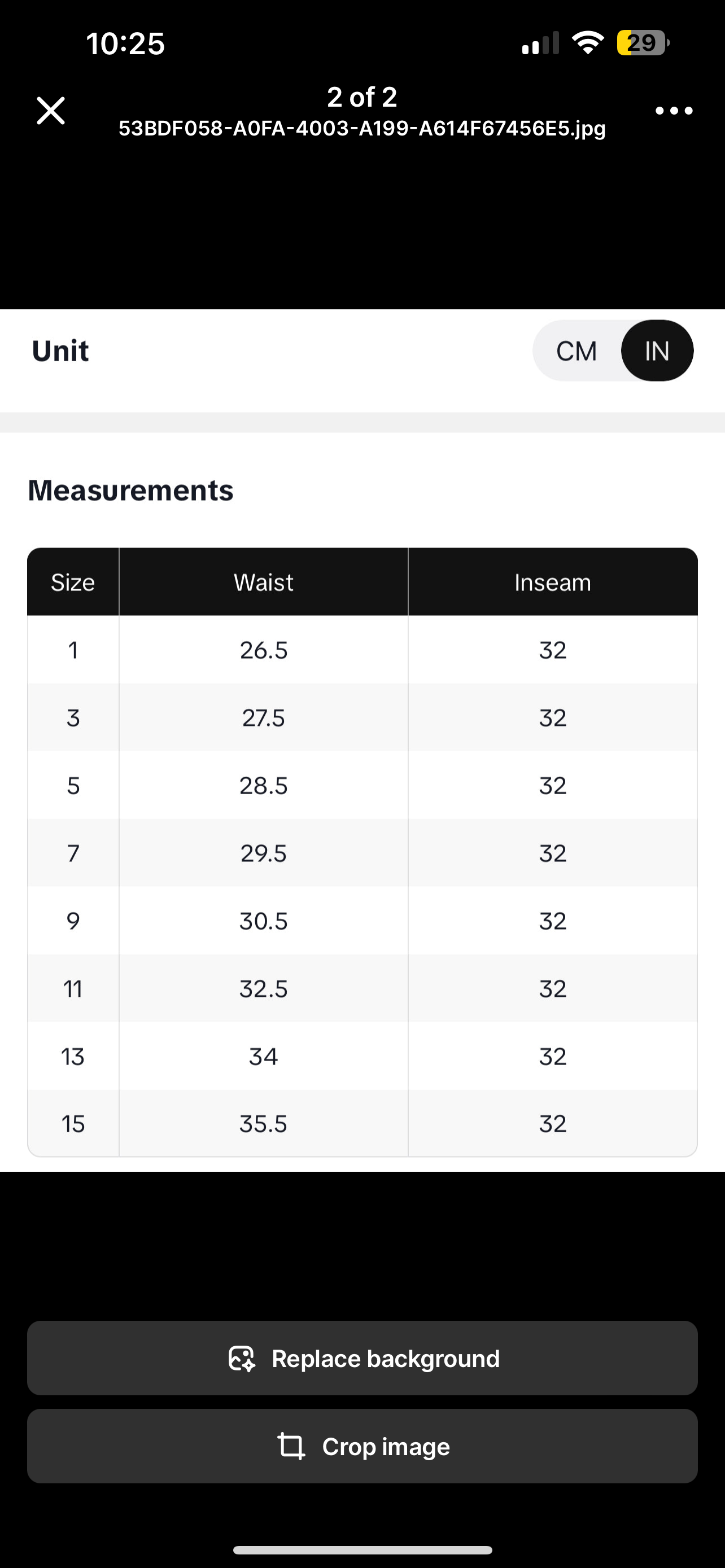The width and height of the screenshot is (725, 1568).
Task: Tap the Crop image button label
Action: tap(386, 1446)
